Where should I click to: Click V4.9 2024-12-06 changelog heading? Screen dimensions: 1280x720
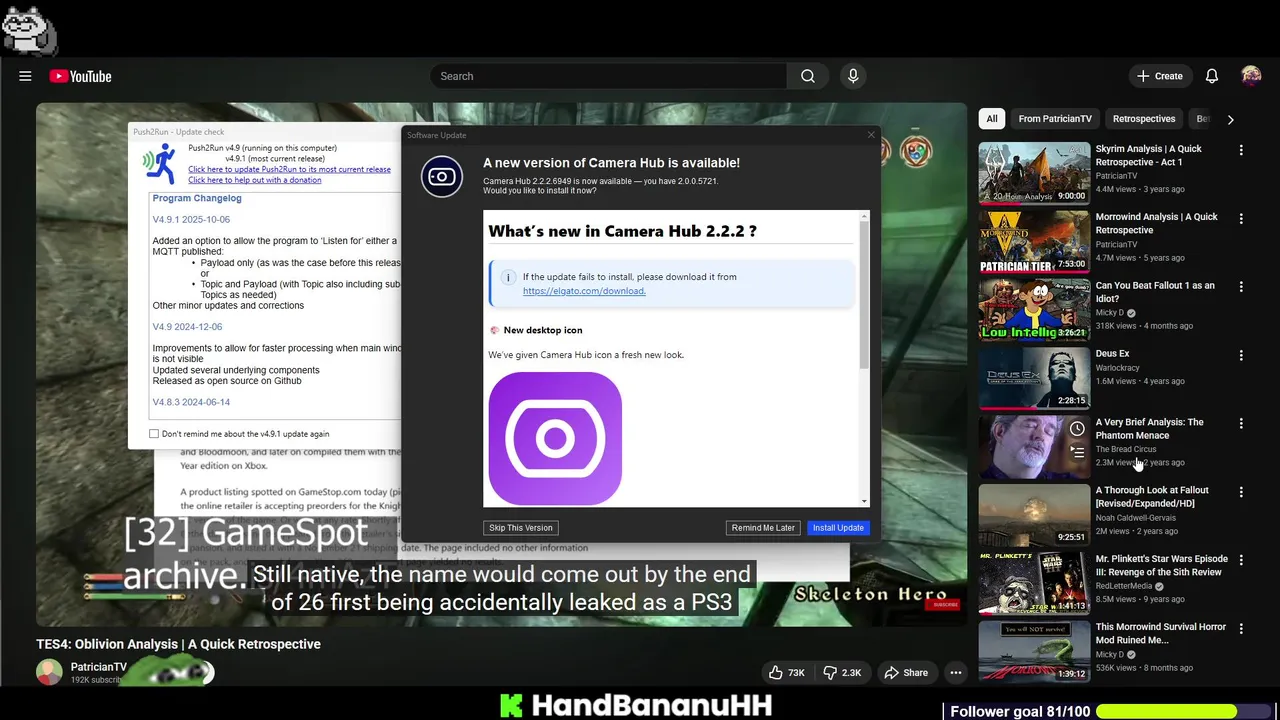(x=187, y=327)
